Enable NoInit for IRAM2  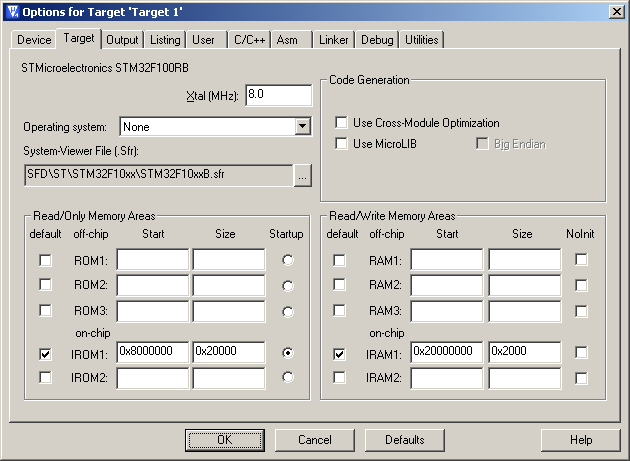tap(581, 378)
